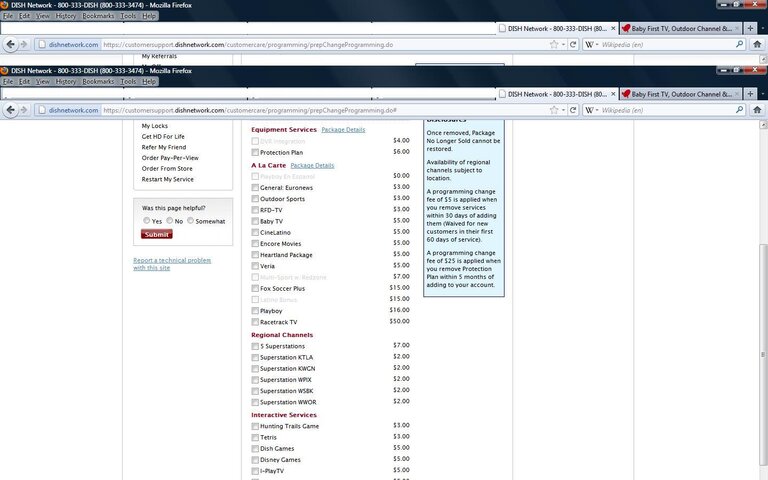768x480 pixels.
Task: Select the Yes radio button
Action: tap(146, 221)
